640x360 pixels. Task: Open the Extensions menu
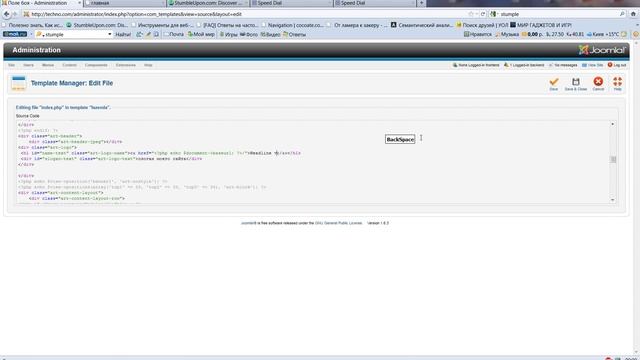coord(126,65)
